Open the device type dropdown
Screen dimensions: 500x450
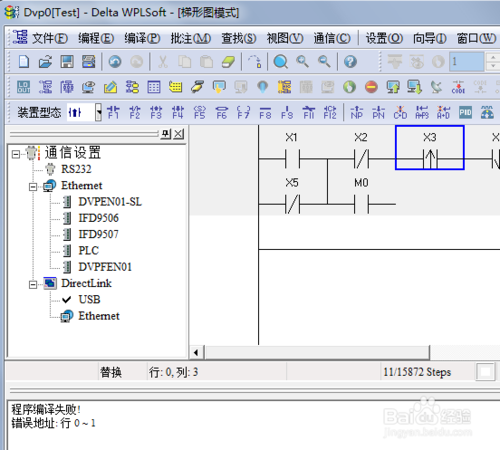pos(98,112)
